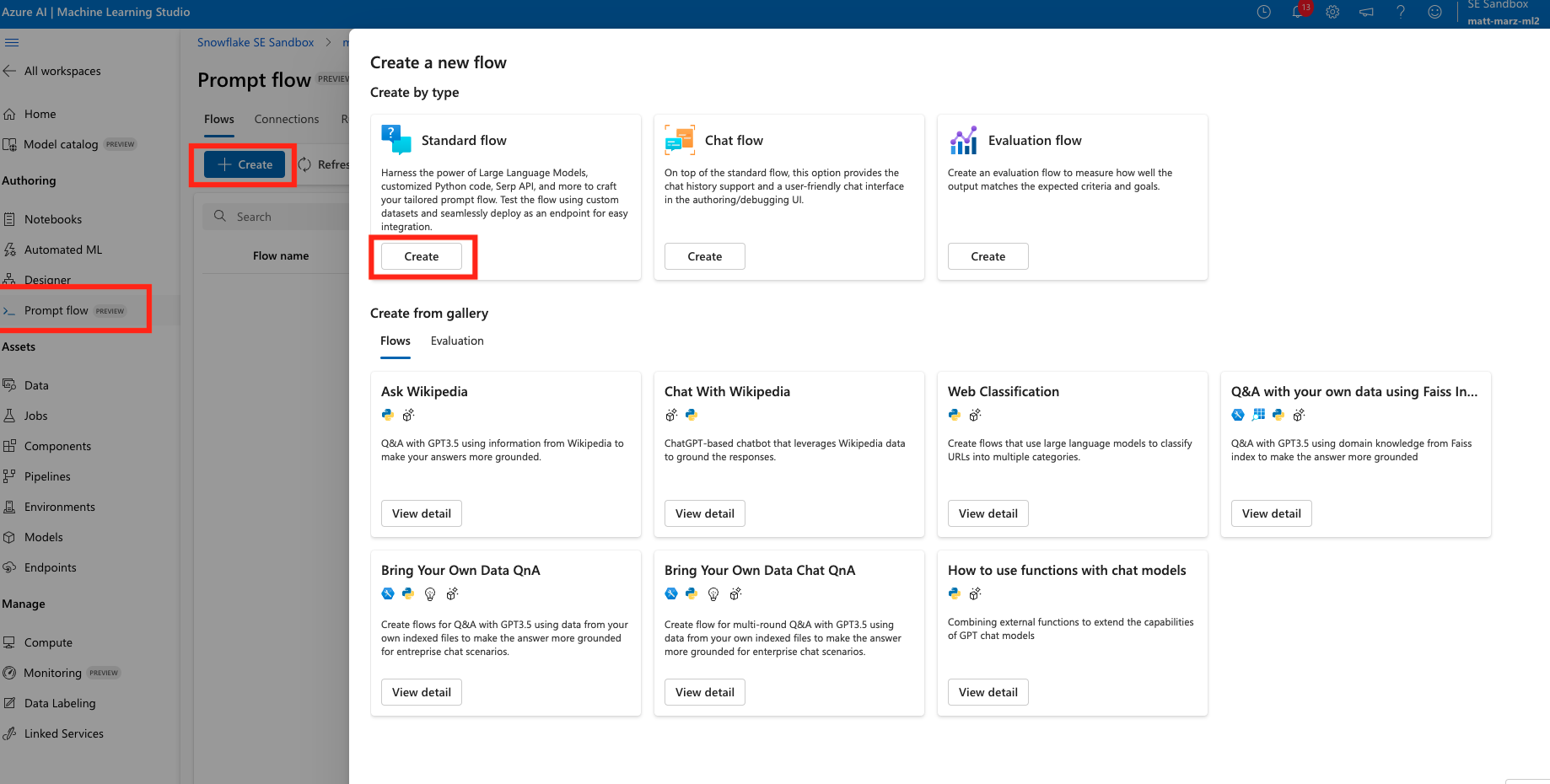The width and height of the screenshot is (1550, 784).
Task: Create a new Chat flow
Action: click(704, 255)
